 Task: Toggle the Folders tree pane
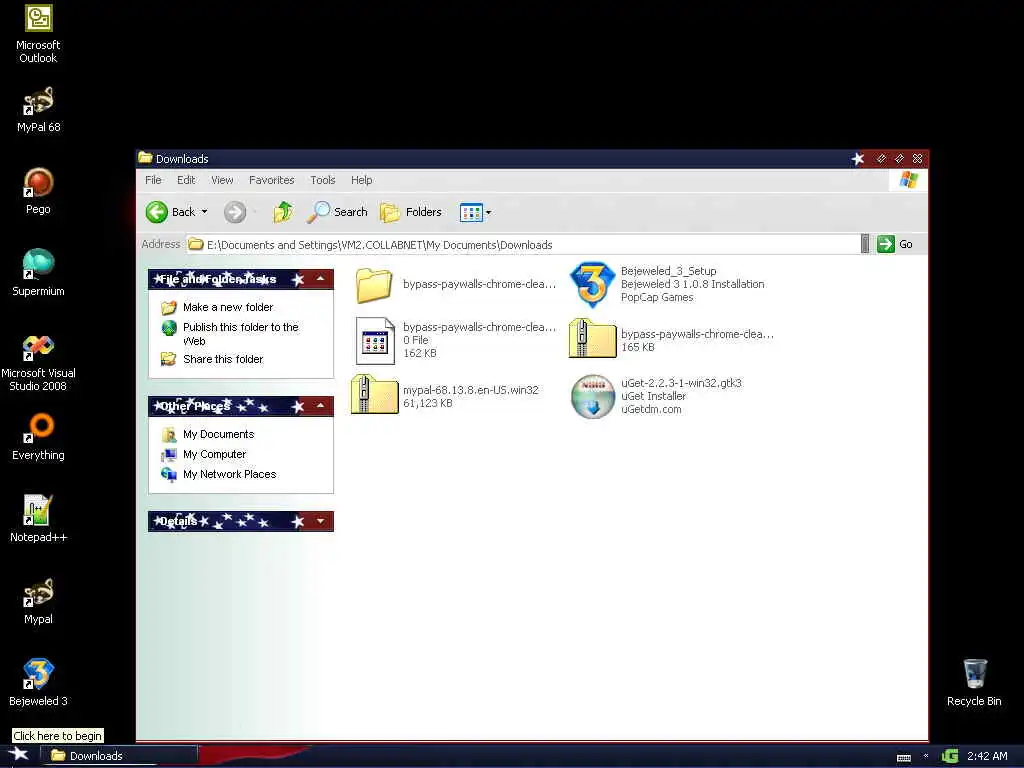(411, 212)
